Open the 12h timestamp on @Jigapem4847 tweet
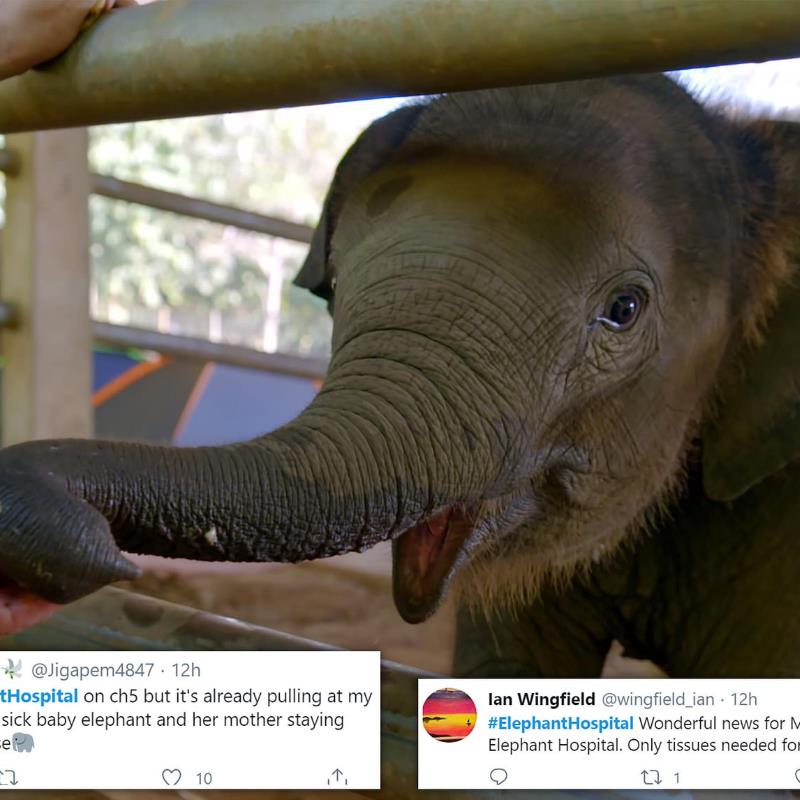Viewport: 800px width, 800px height. [x=186, y=670]
